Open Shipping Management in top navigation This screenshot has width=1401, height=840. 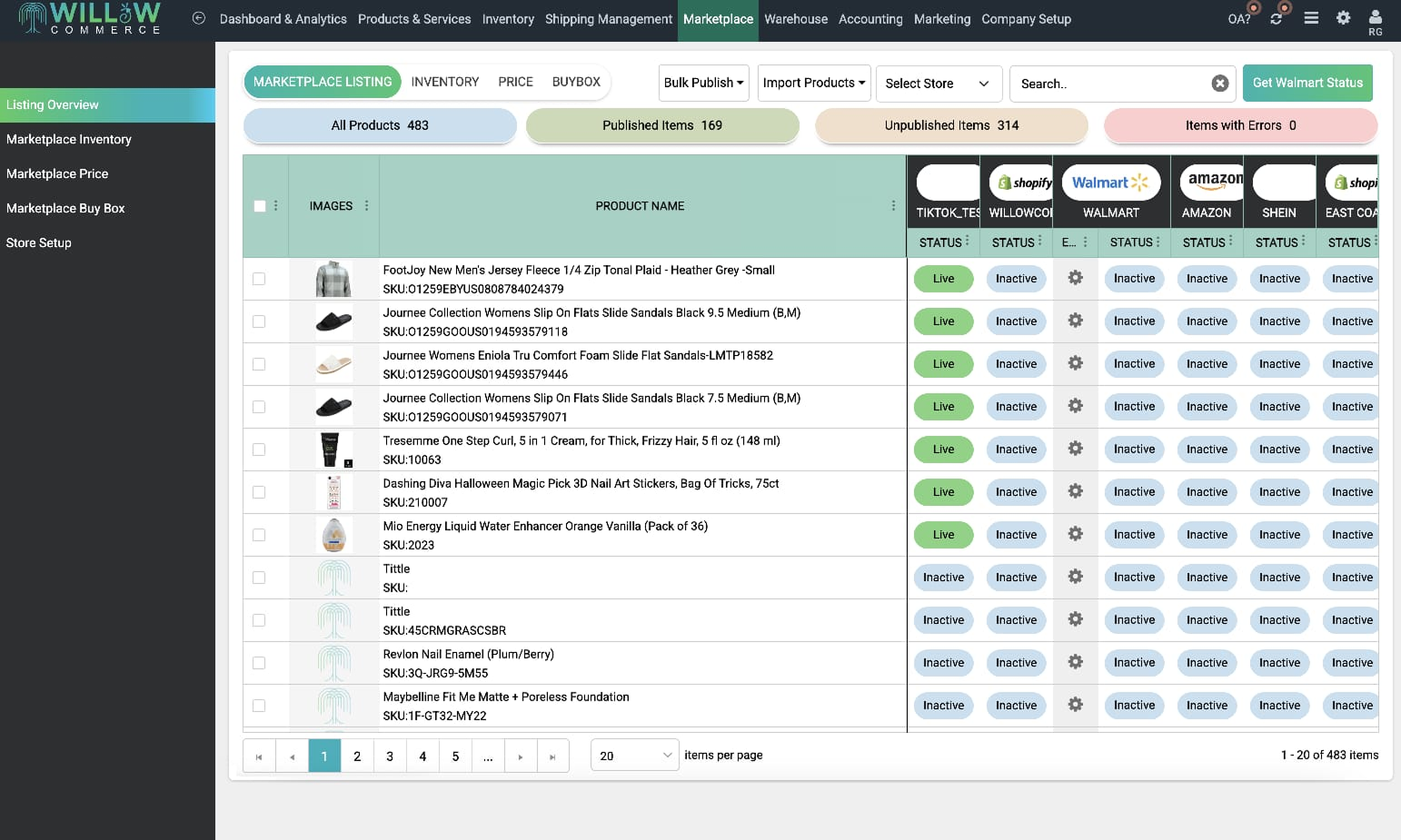pos(608,19)
